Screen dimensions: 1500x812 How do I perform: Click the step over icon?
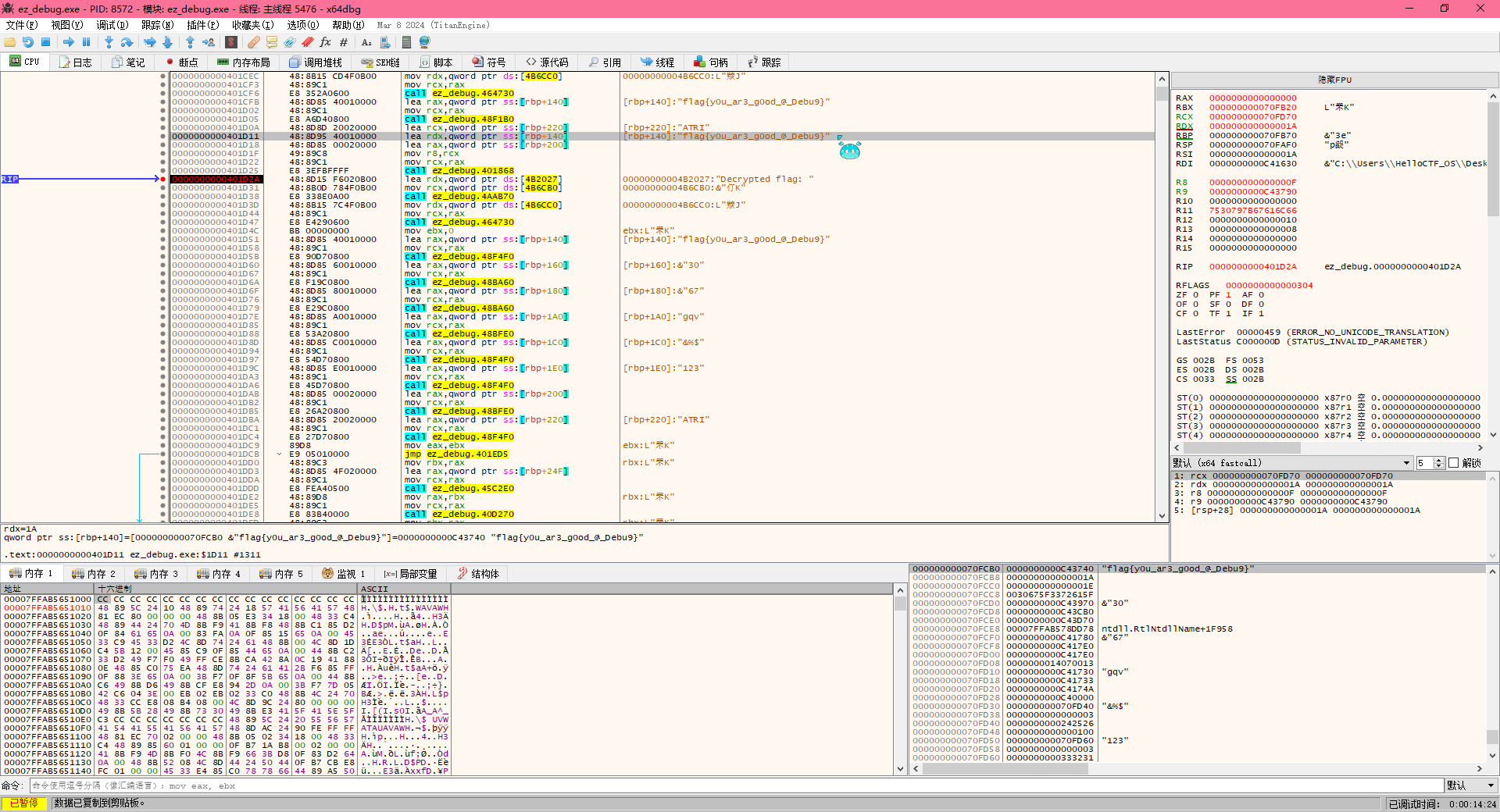pos(127,42)
